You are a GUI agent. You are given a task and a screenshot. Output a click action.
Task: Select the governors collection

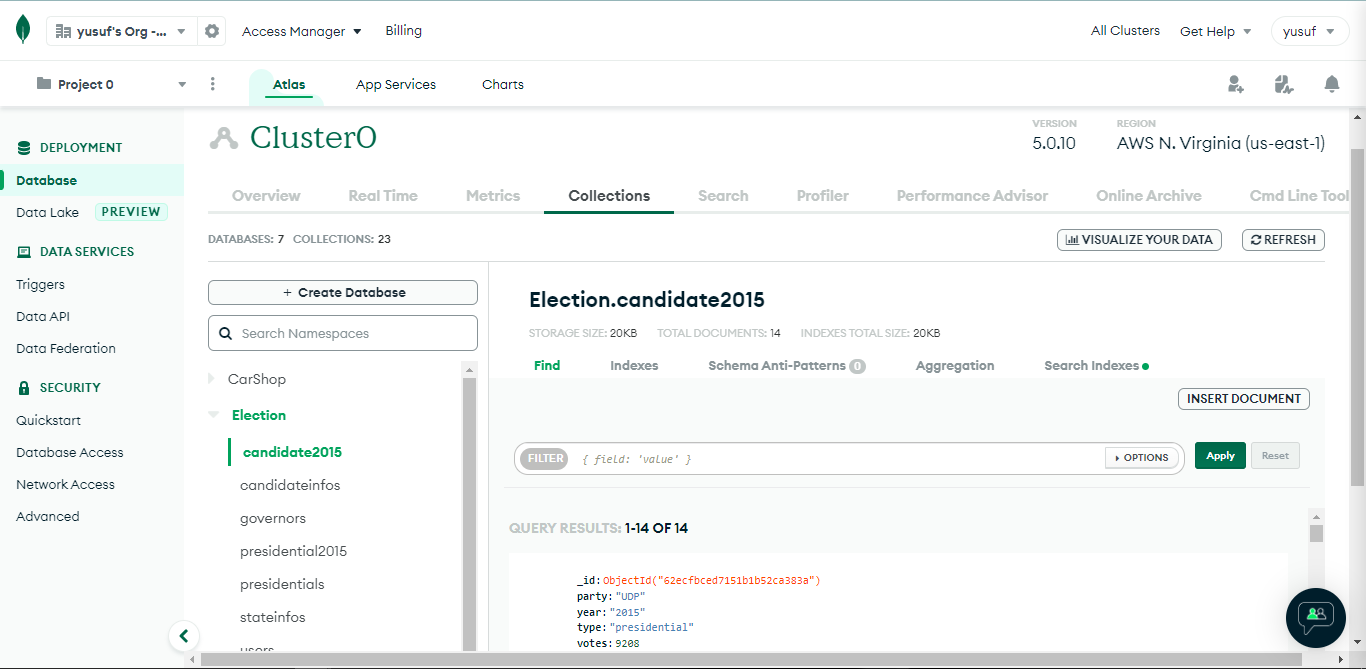pos(273,518)
